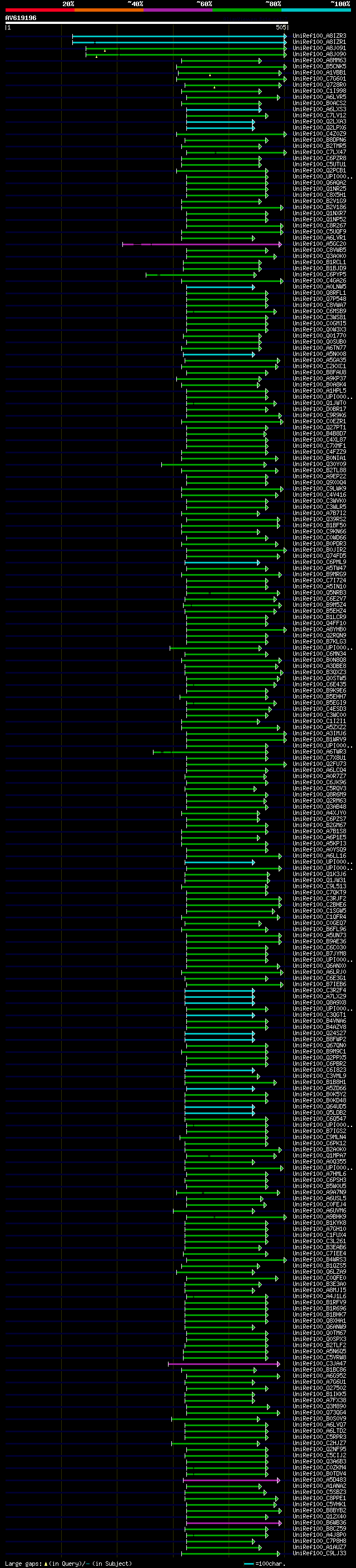356x1568 pixels.
Task: Click the =100char. scale legend
Action: (265, 1563)
